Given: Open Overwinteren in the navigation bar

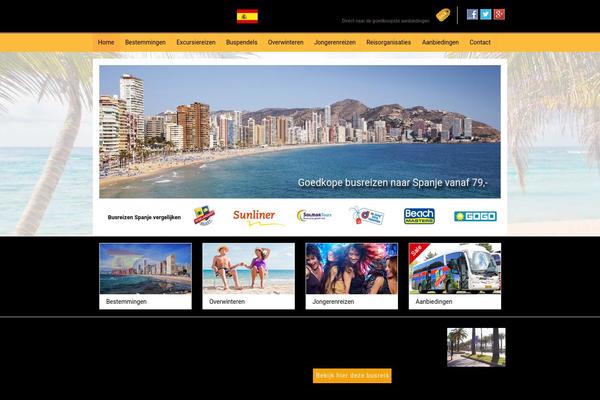Looking at the screenshot, I should tap(285, 42).
